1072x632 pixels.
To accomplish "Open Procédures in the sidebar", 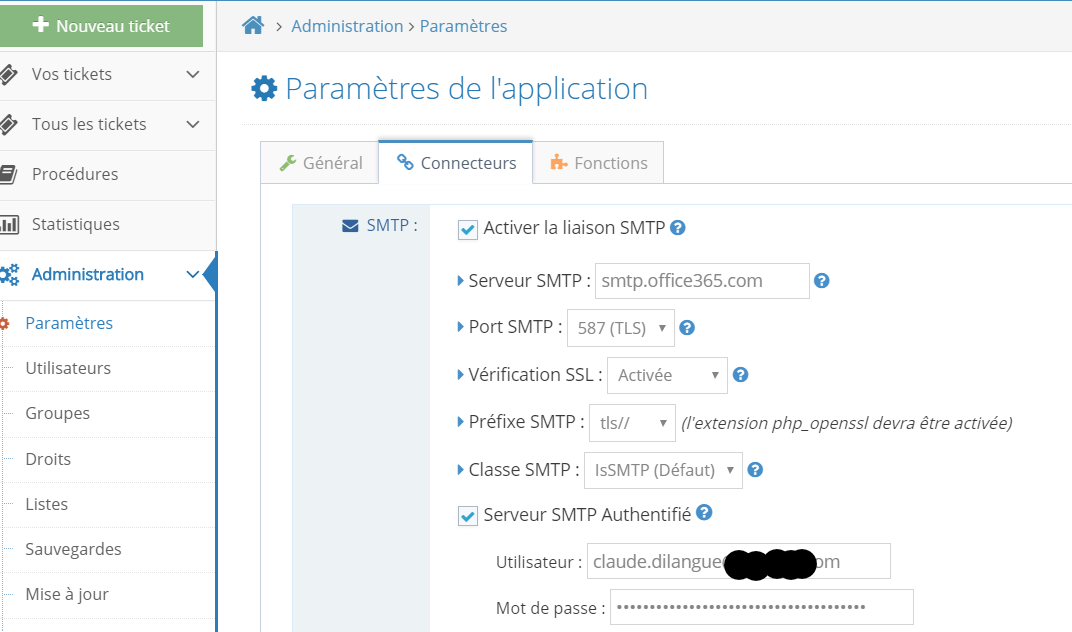I will point(107,175).
